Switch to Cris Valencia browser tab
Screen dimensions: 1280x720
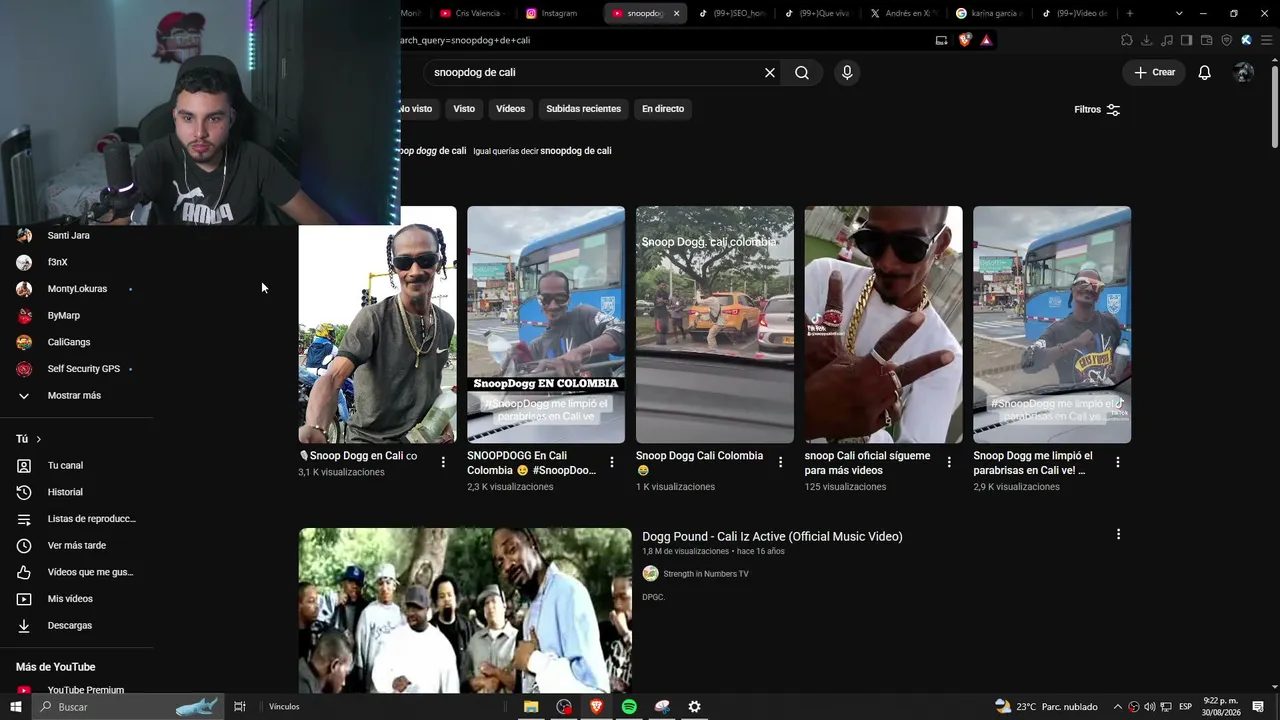tap(477, 14)
